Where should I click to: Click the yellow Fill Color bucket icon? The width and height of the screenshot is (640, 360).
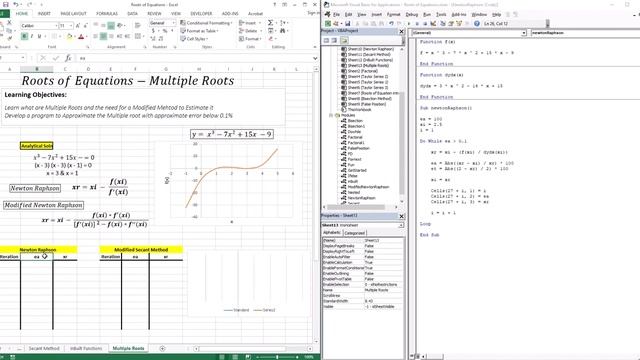(69, 37)
